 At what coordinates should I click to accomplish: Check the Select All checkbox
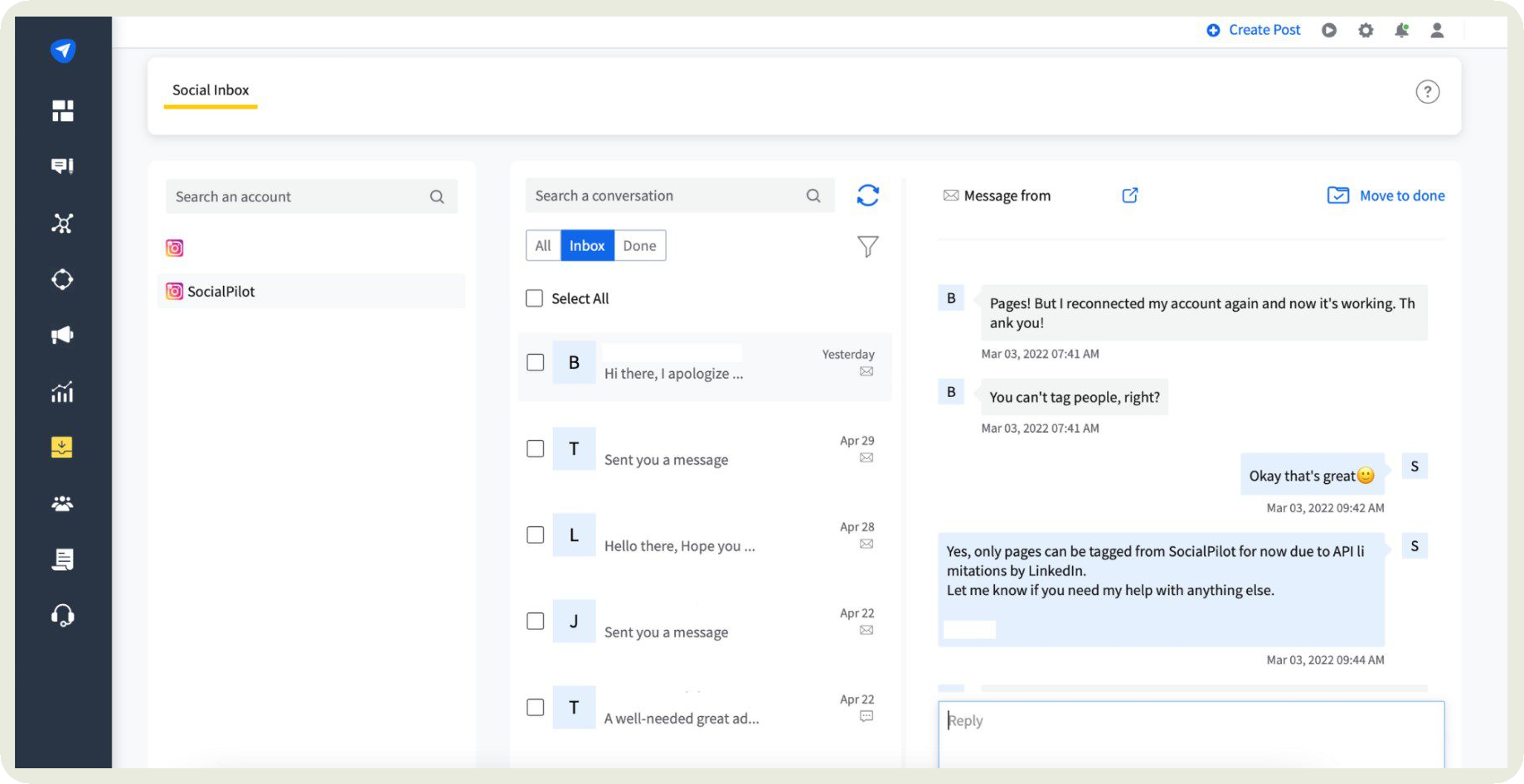tap(534, 298)
